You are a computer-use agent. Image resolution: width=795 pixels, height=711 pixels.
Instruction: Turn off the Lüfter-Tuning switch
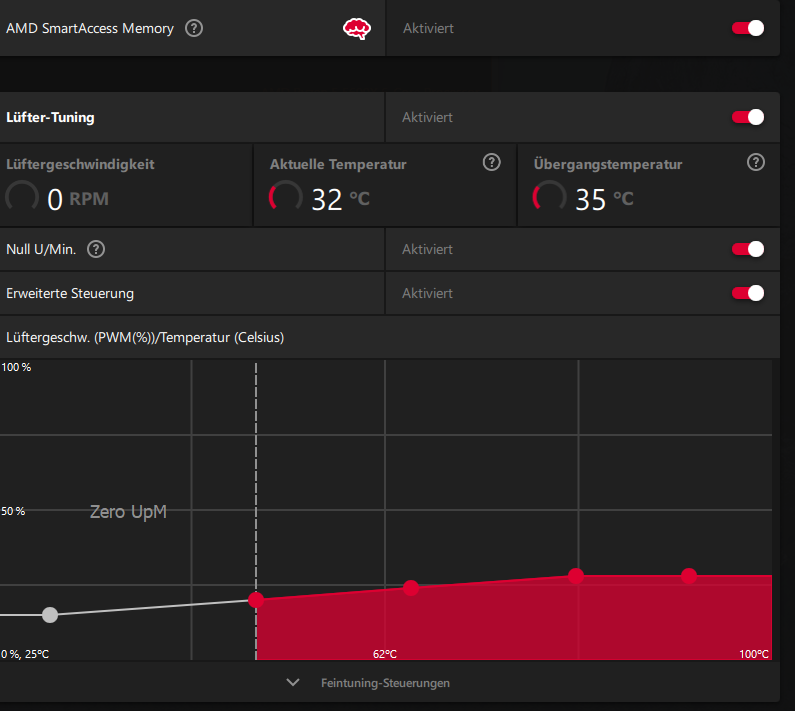tap(748, 117)
